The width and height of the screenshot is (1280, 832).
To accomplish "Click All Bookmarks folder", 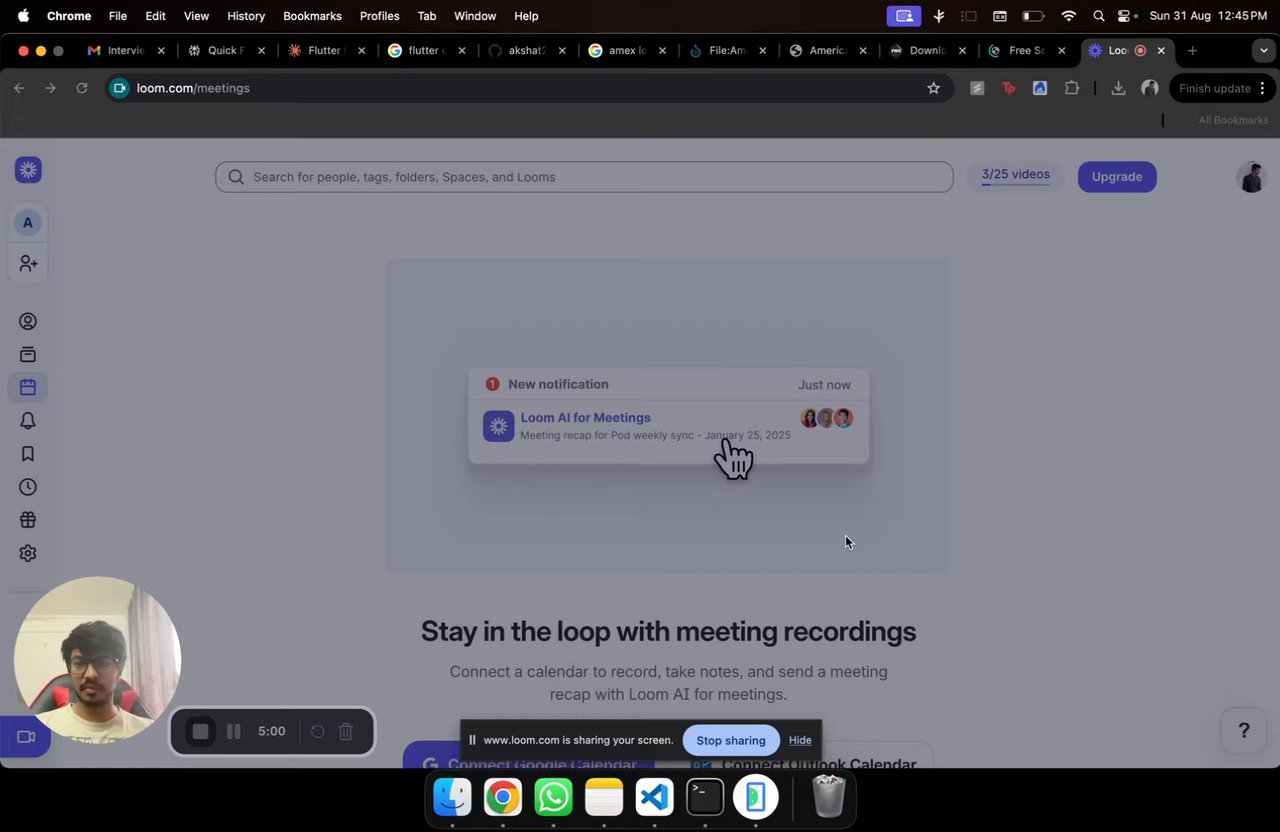I will click(x=1233, y=120).
